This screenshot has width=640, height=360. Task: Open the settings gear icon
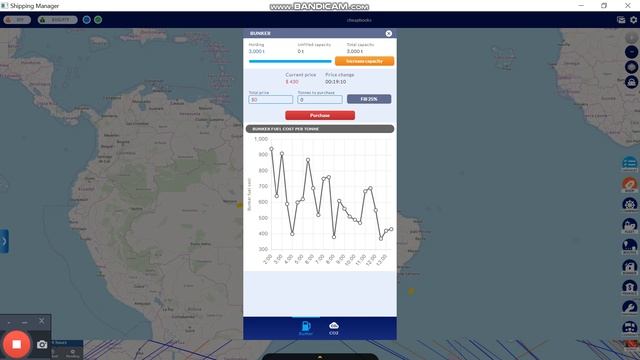(x=633, y=20)
